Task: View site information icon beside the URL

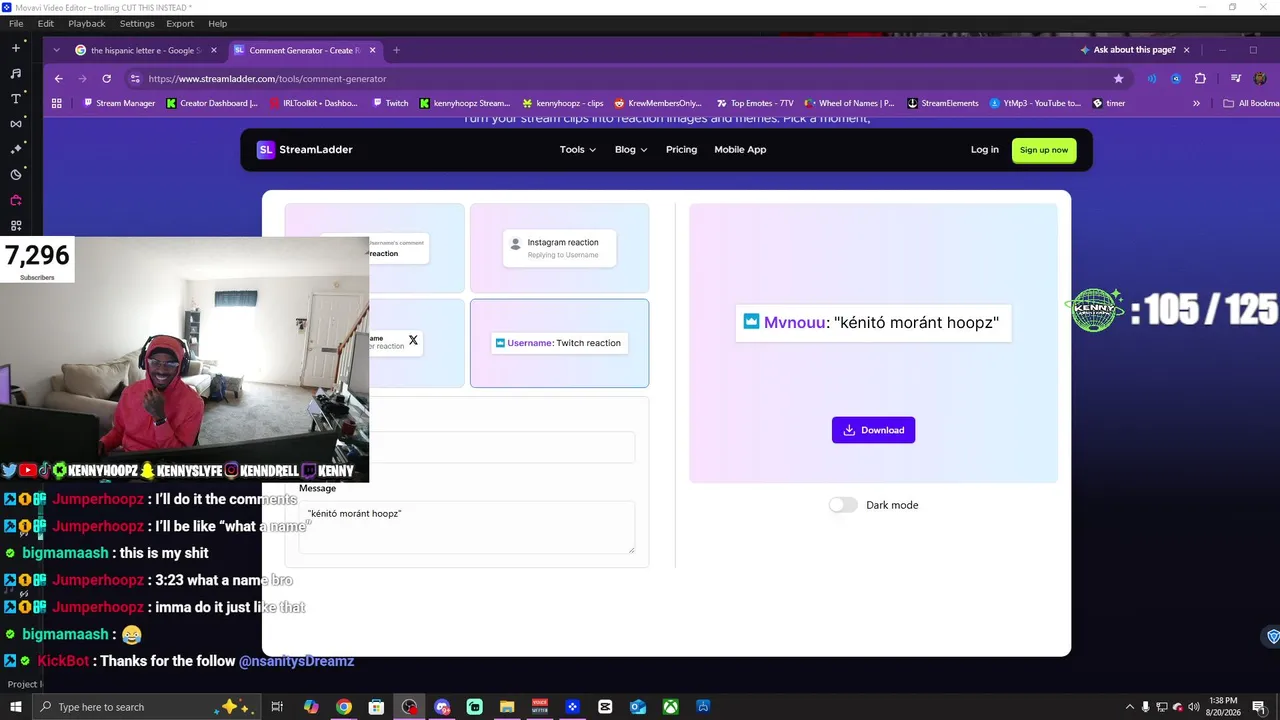Action: 135,79
